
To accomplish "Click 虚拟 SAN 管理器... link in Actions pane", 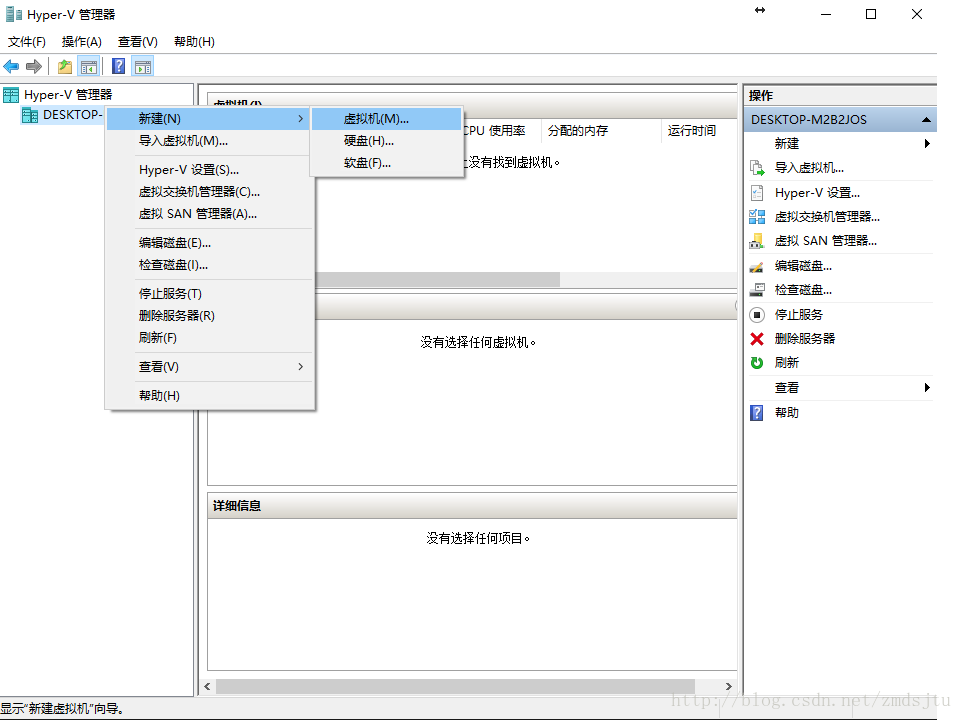I will pos(825,241).
